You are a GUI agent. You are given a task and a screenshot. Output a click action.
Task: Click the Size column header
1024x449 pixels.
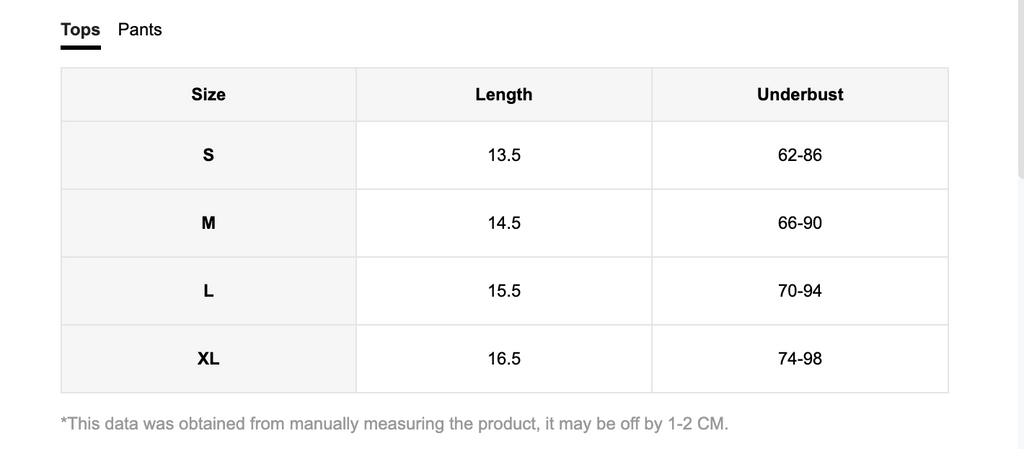tap(208, 95)
